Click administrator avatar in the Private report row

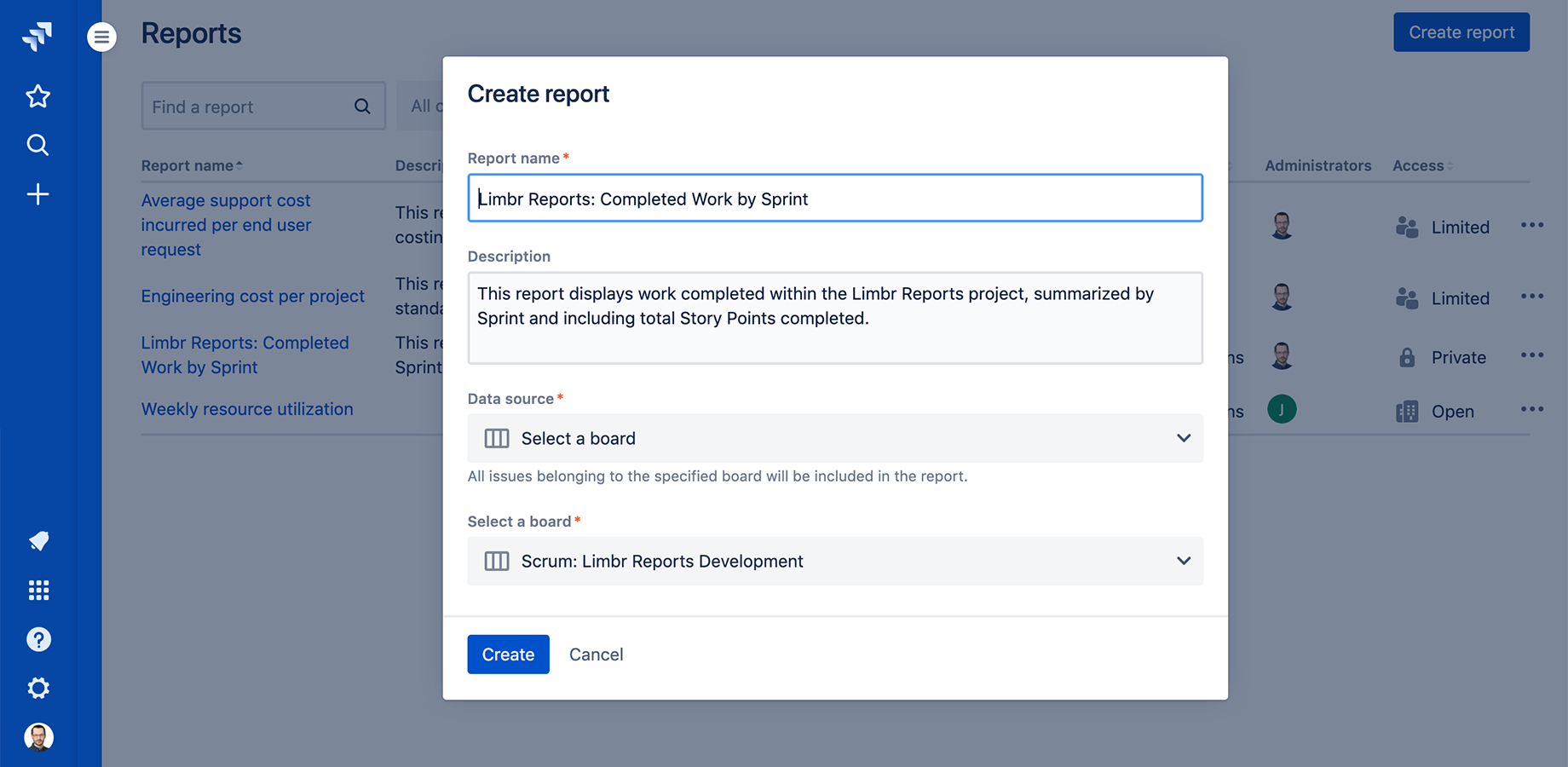(x=1282, y=356)
